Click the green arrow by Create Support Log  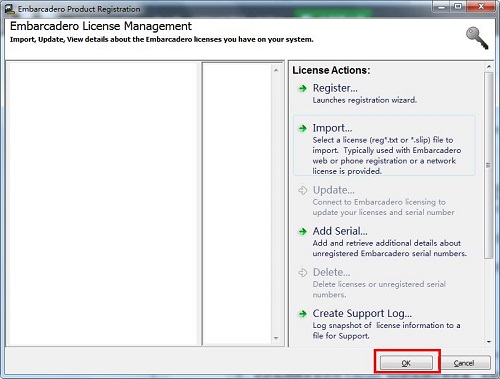[x=302, y=314]
